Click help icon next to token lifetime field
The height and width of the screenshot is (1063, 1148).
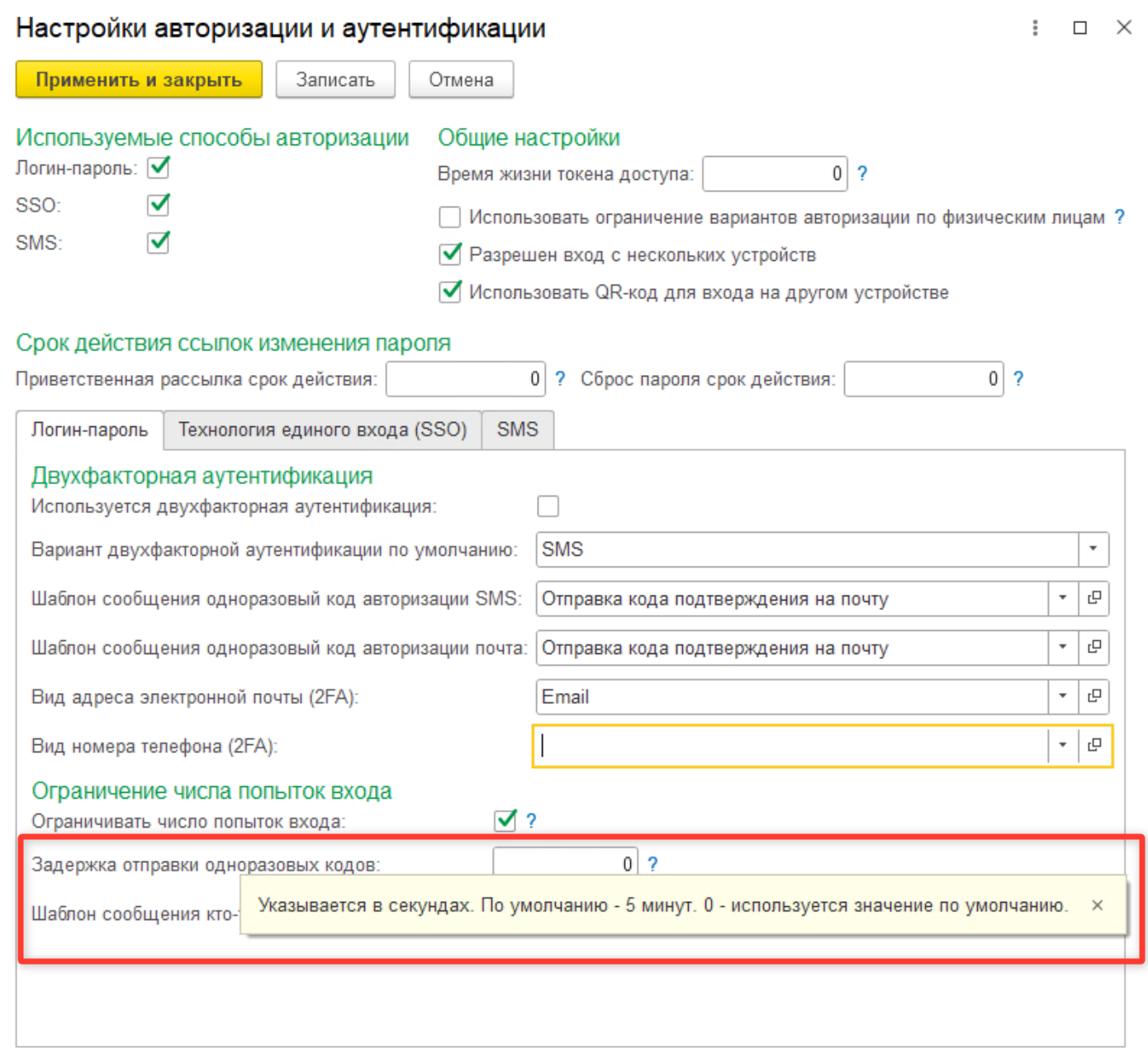[862, 173]
